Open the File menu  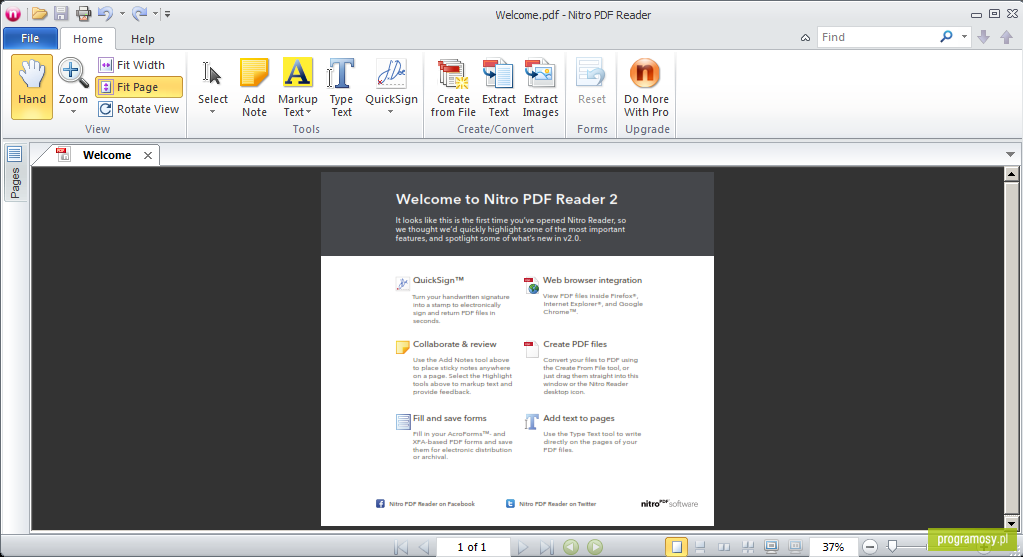30,38
